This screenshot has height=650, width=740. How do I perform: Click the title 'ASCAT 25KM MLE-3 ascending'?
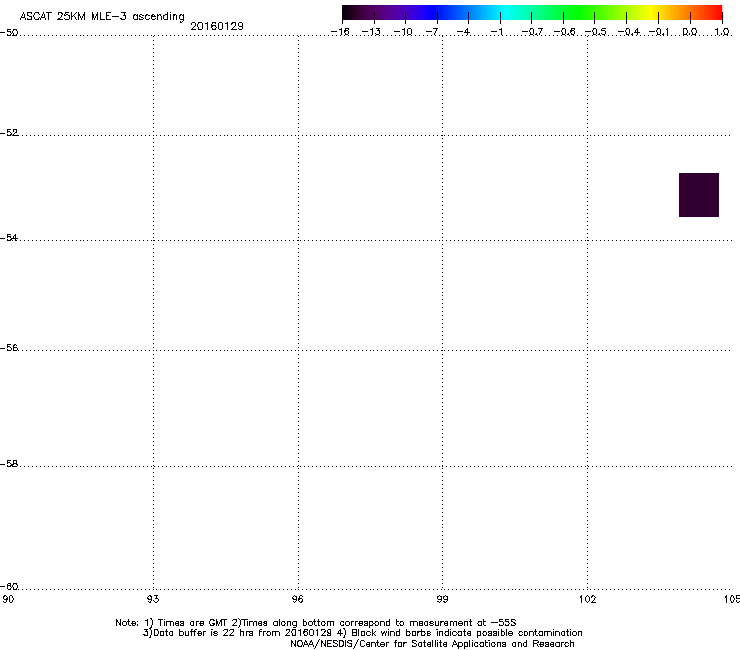pos(102,17)
